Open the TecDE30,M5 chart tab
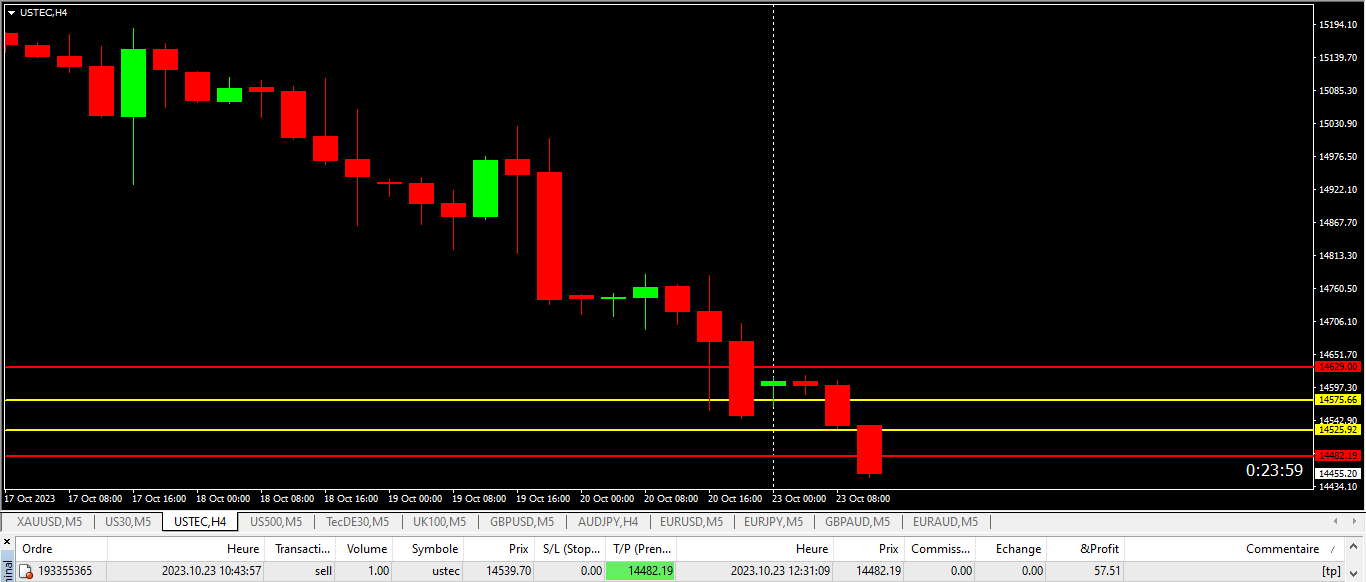 358,522
